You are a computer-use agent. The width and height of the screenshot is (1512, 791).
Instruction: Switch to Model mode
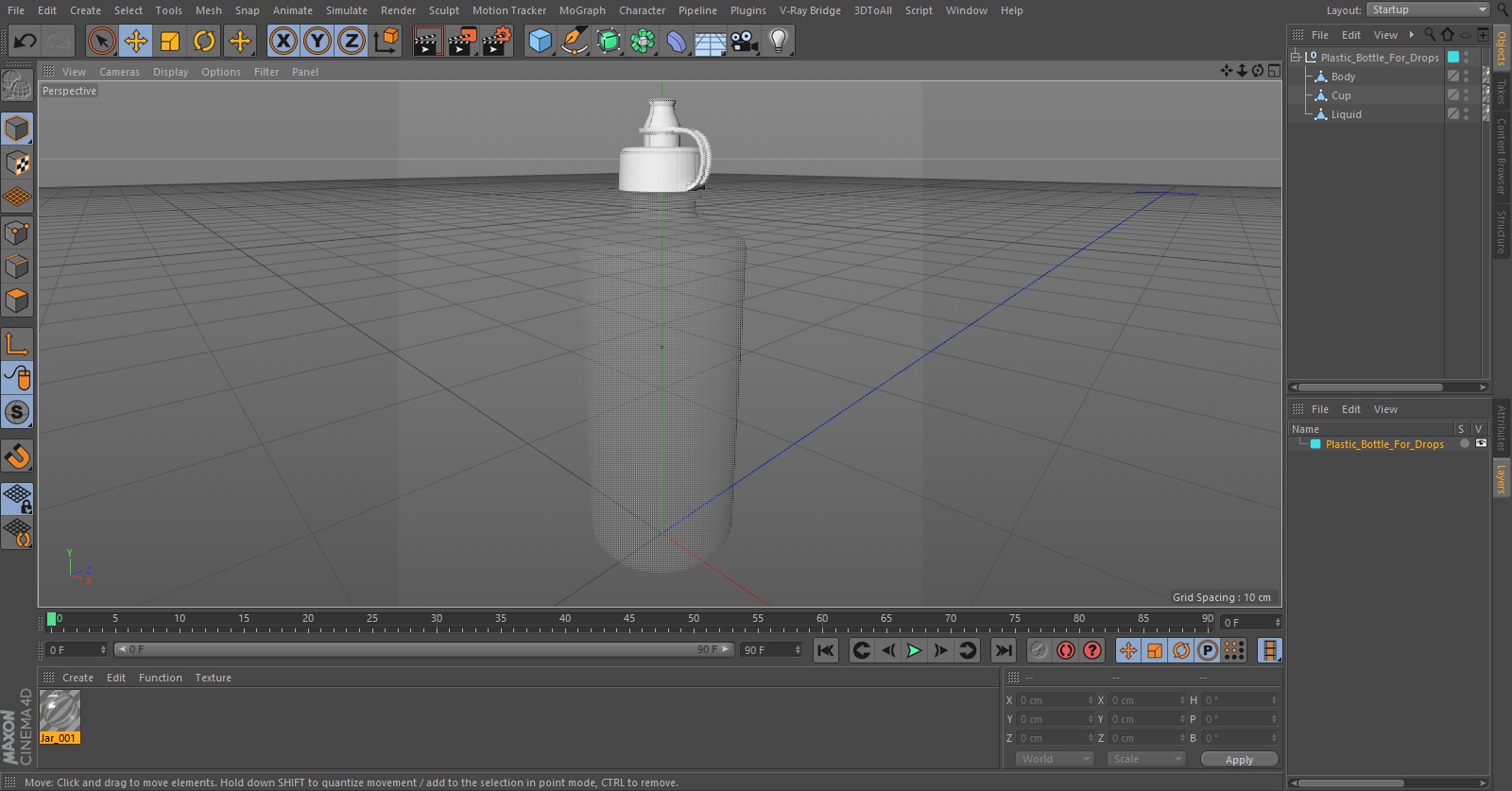(17, 129)
